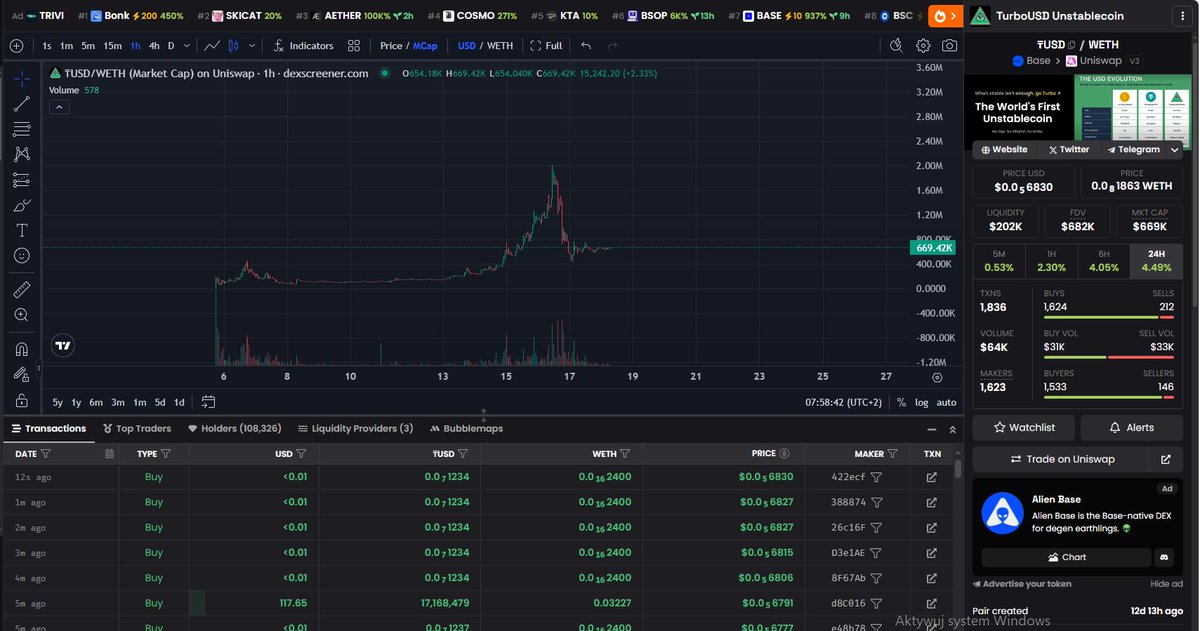Open the token Twitter link
Viewport: 1200px width, 631px height.
pyautogui.click(x=1068, y=150)
